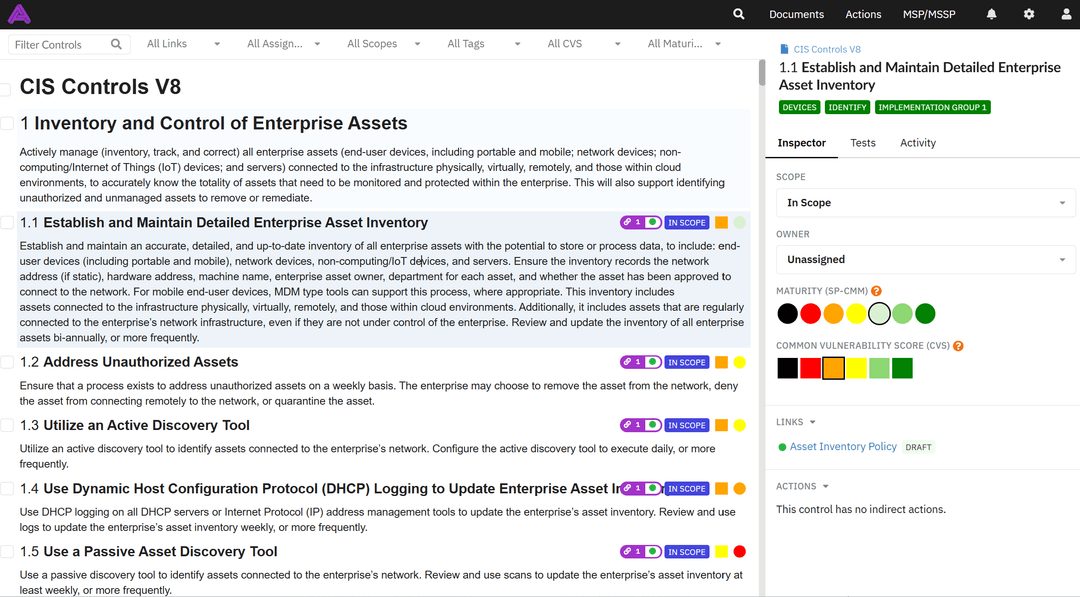Click the orange CVS square on control 1.1
The image size is (1080, 597).
tap(721, 222)
